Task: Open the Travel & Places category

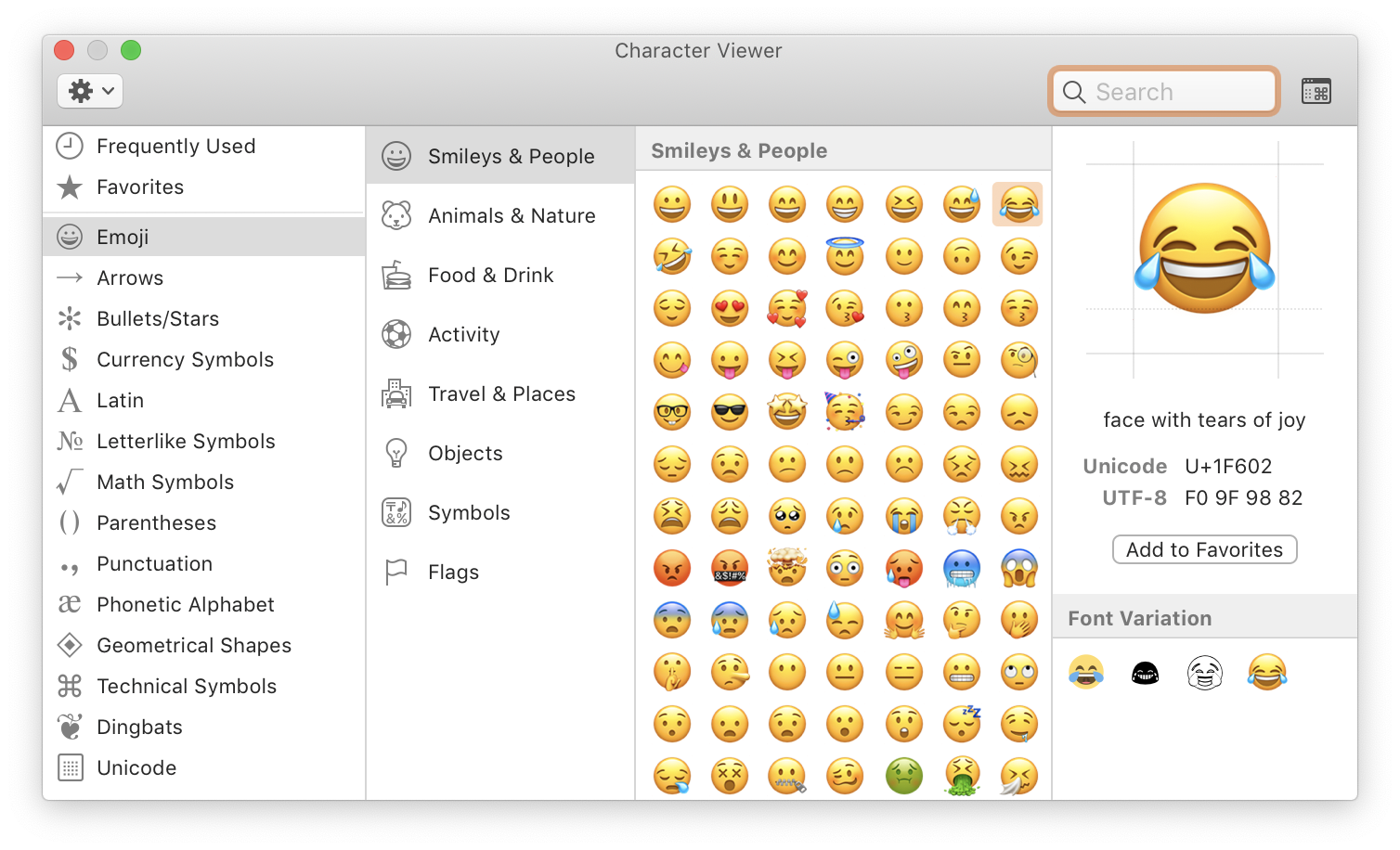Action: point(501,394)
